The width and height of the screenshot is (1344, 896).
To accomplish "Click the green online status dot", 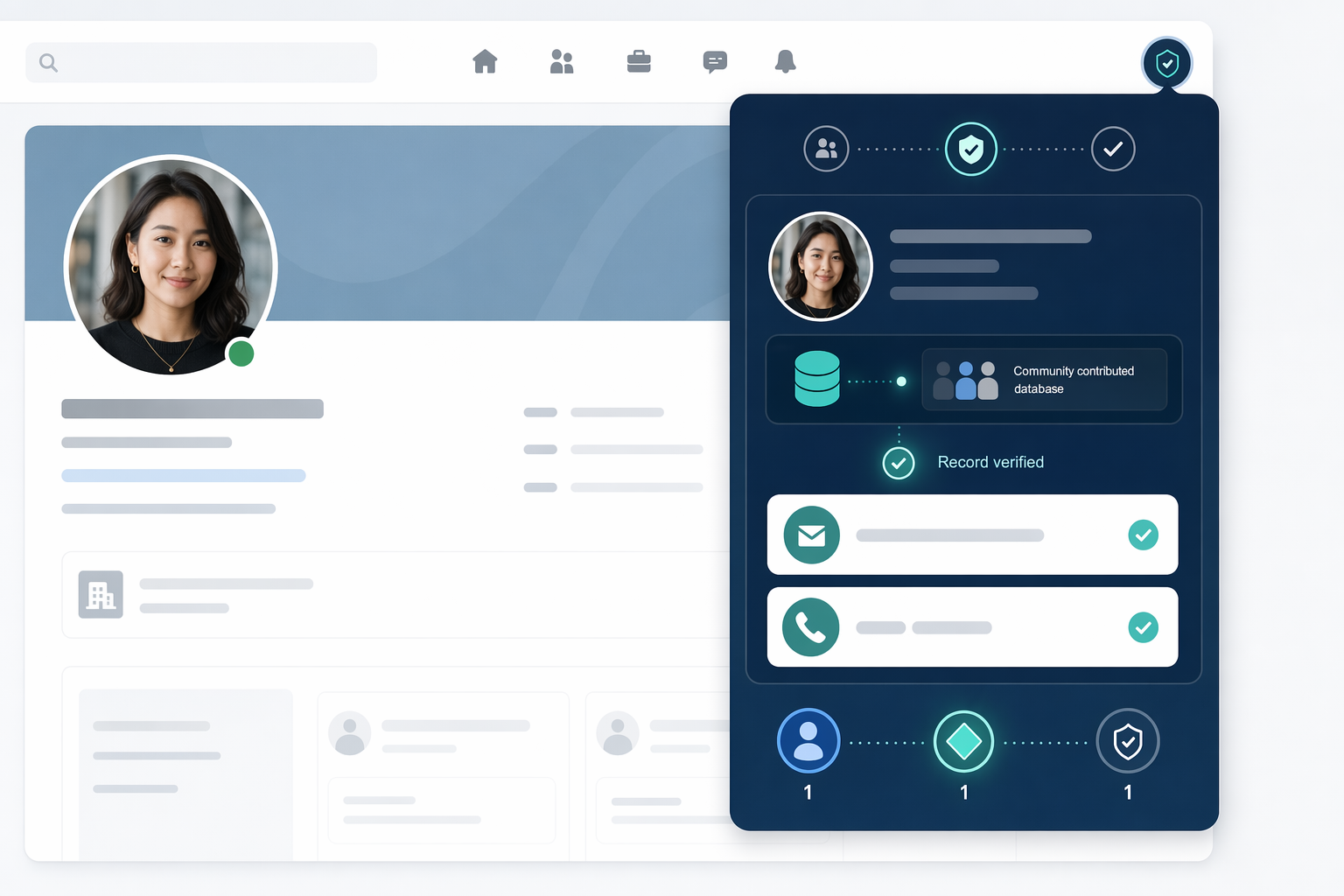I will (241, 353).
